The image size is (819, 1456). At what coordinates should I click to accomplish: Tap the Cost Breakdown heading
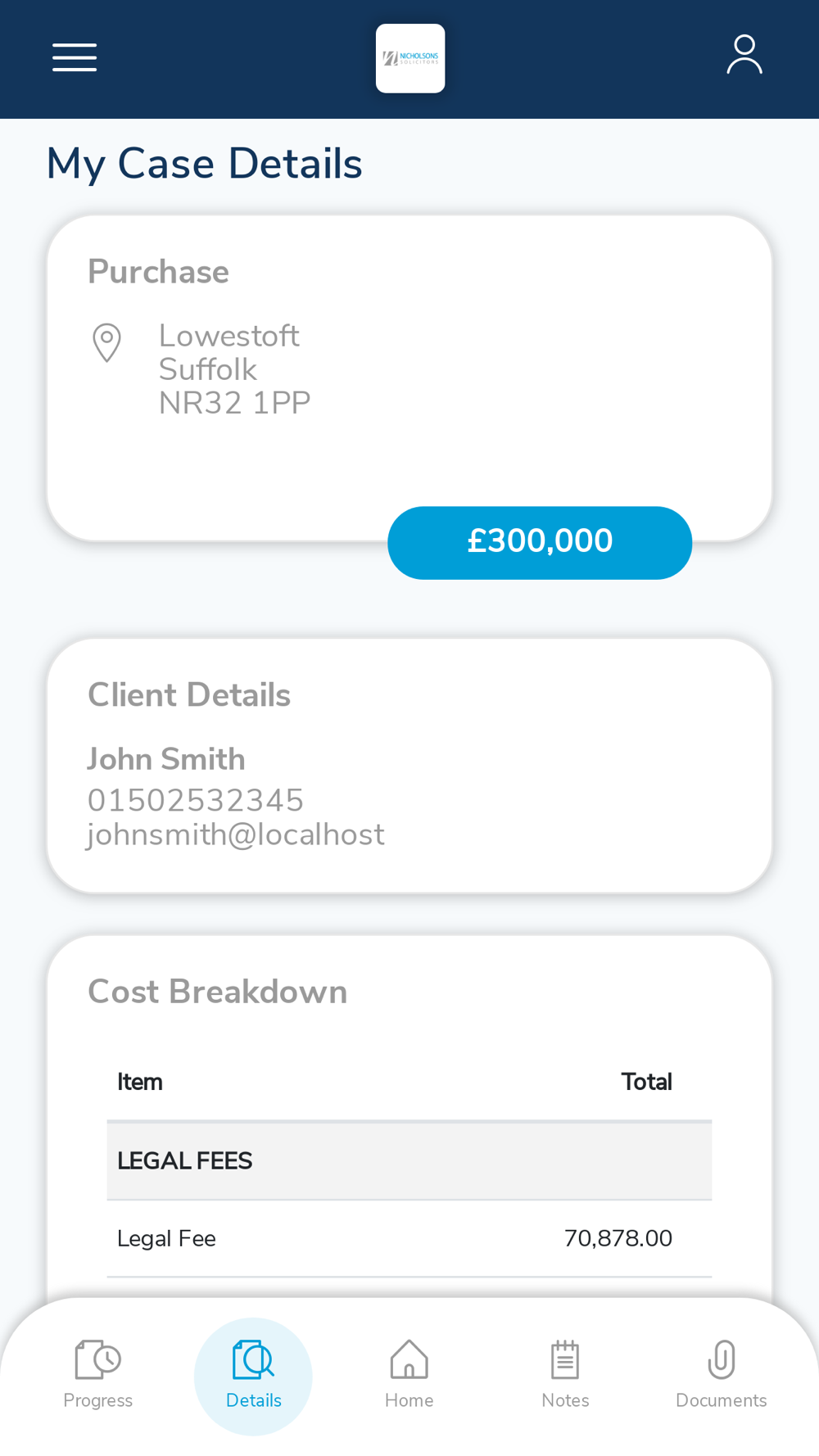point(217,992)
